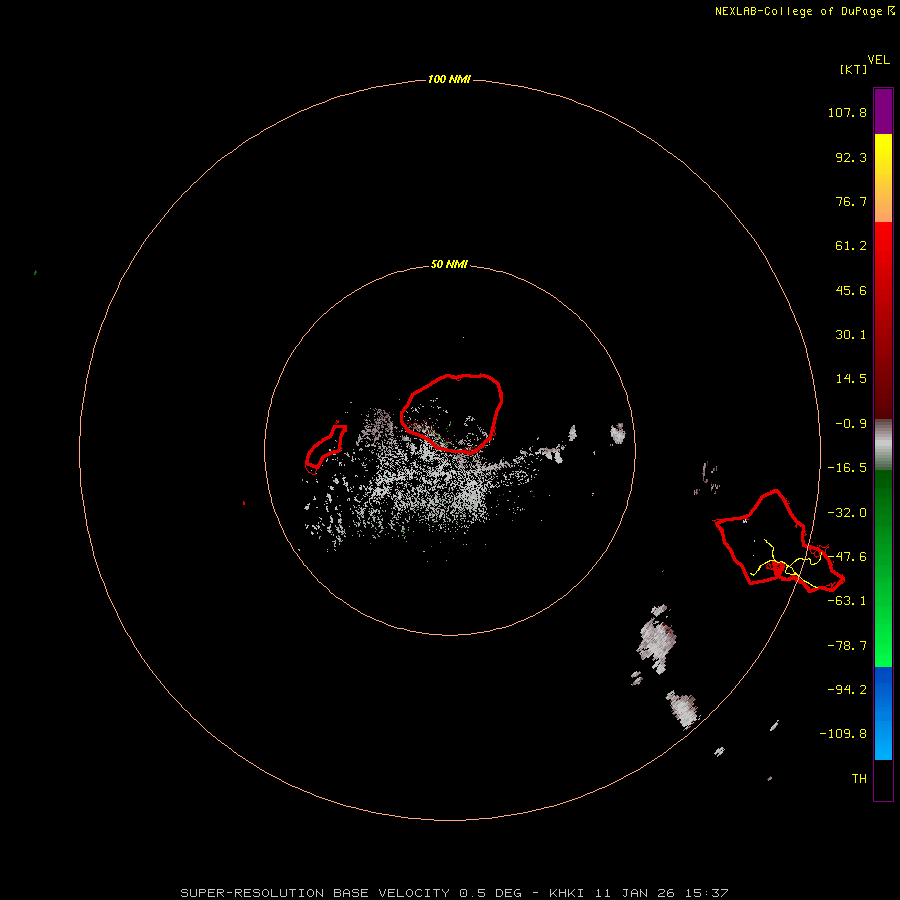Screen dimensions: 900x900
Task: Click the TH legend label
Action: 859,779
